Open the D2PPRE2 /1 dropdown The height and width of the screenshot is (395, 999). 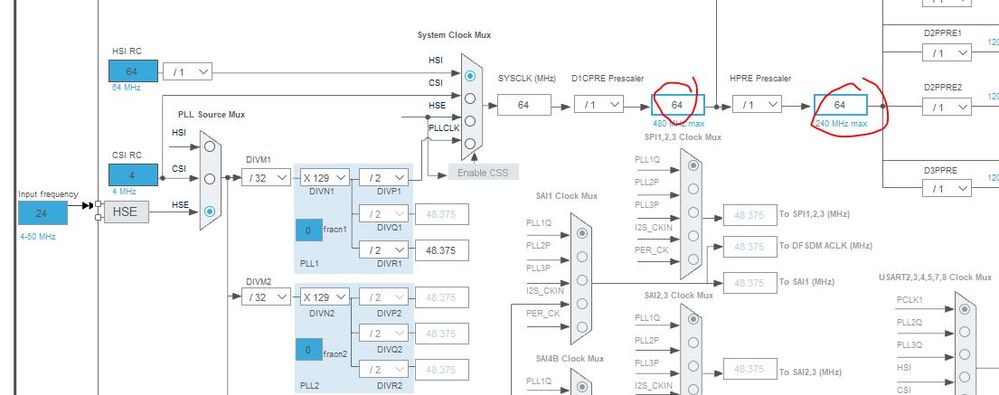947,107
